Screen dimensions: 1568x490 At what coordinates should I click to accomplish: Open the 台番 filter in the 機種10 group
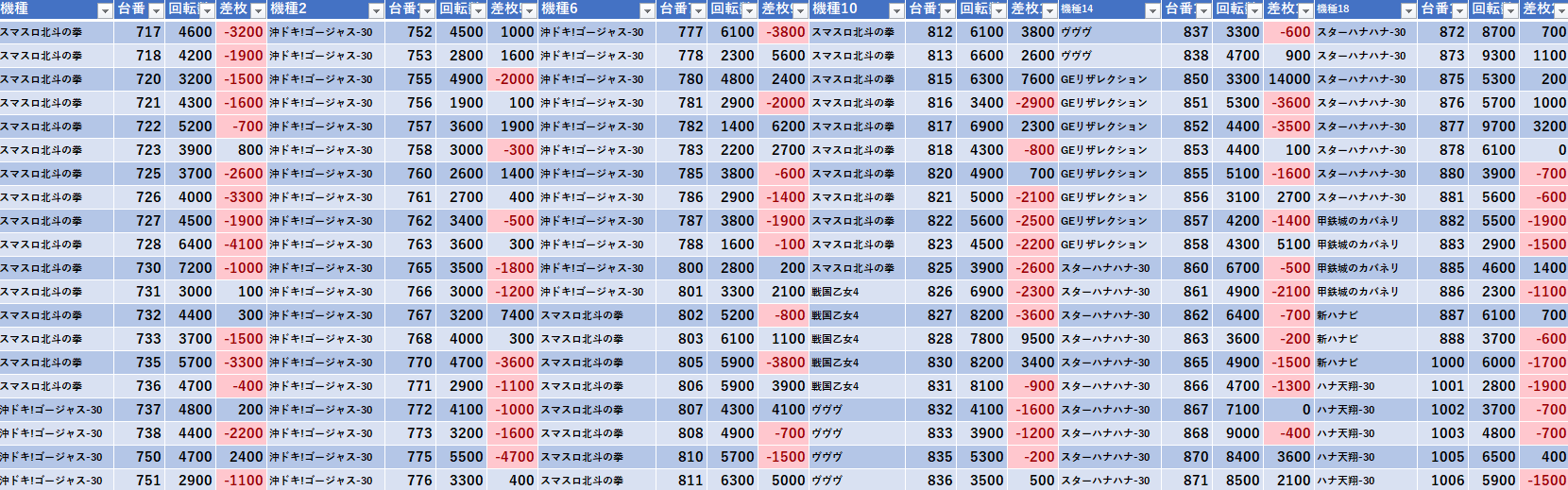click(x=947, y=10)
